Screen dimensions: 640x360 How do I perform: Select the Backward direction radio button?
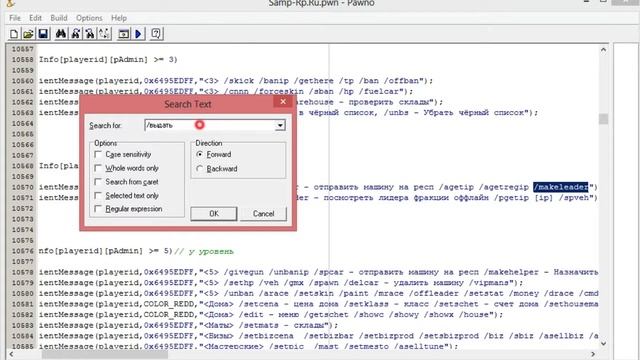(x=200, y=169)
